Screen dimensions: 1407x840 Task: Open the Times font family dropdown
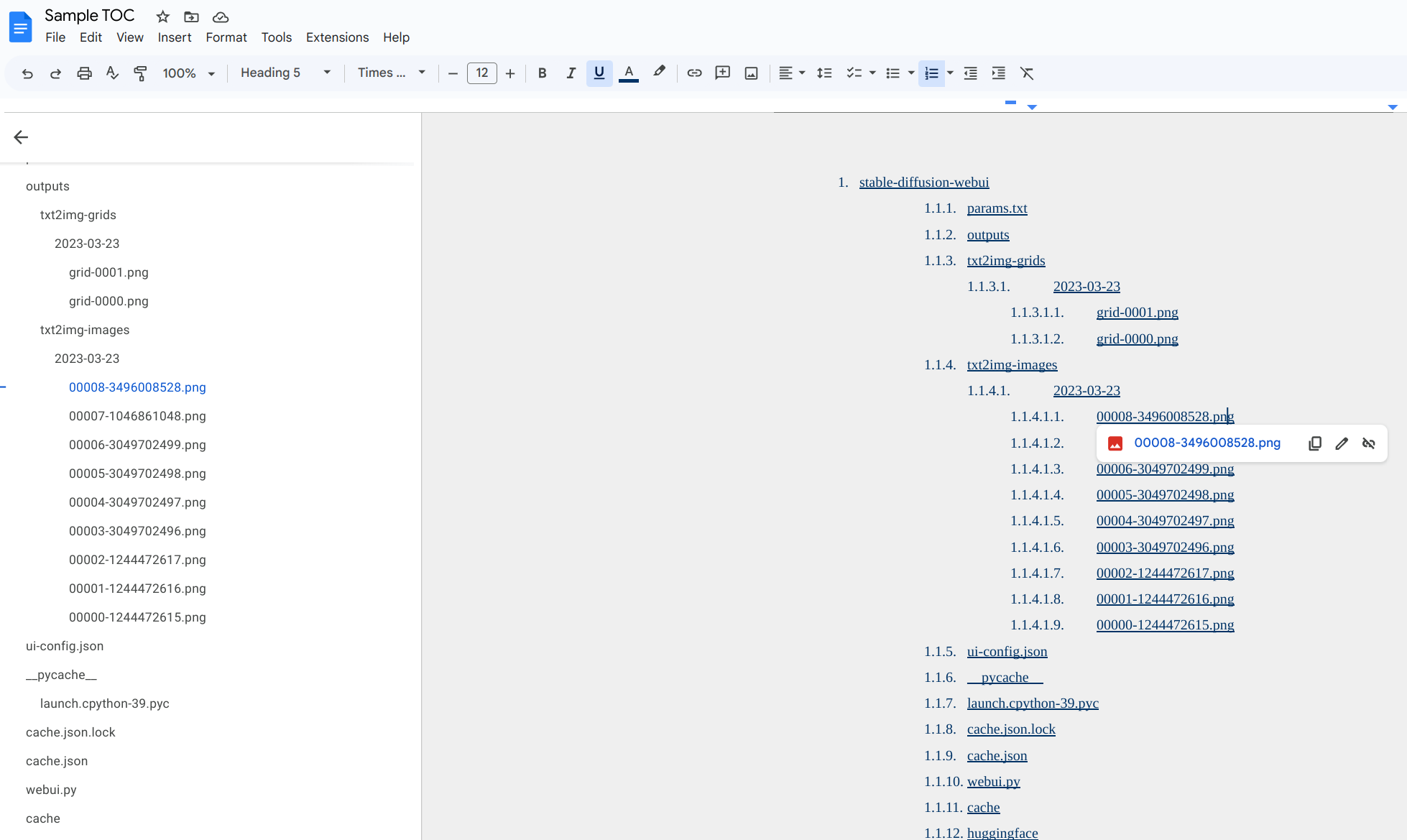click(x=392, y=73)
